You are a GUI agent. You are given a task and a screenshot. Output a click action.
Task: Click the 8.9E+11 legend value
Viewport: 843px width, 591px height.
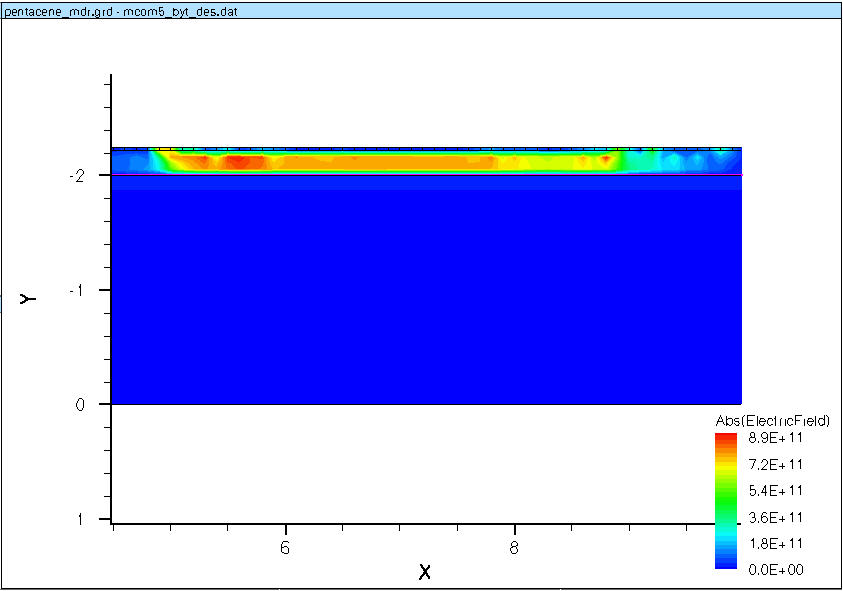(776, 438)
